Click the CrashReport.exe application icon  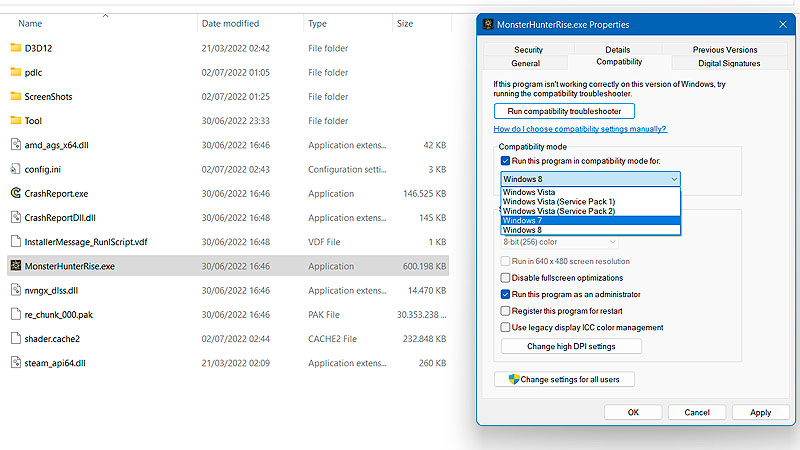(15, 193)
